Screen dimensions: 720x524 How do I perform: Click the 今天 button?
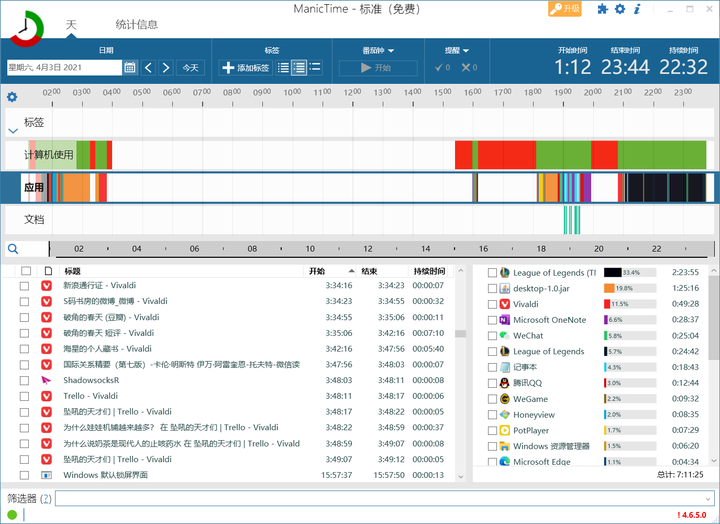point(191,68)
